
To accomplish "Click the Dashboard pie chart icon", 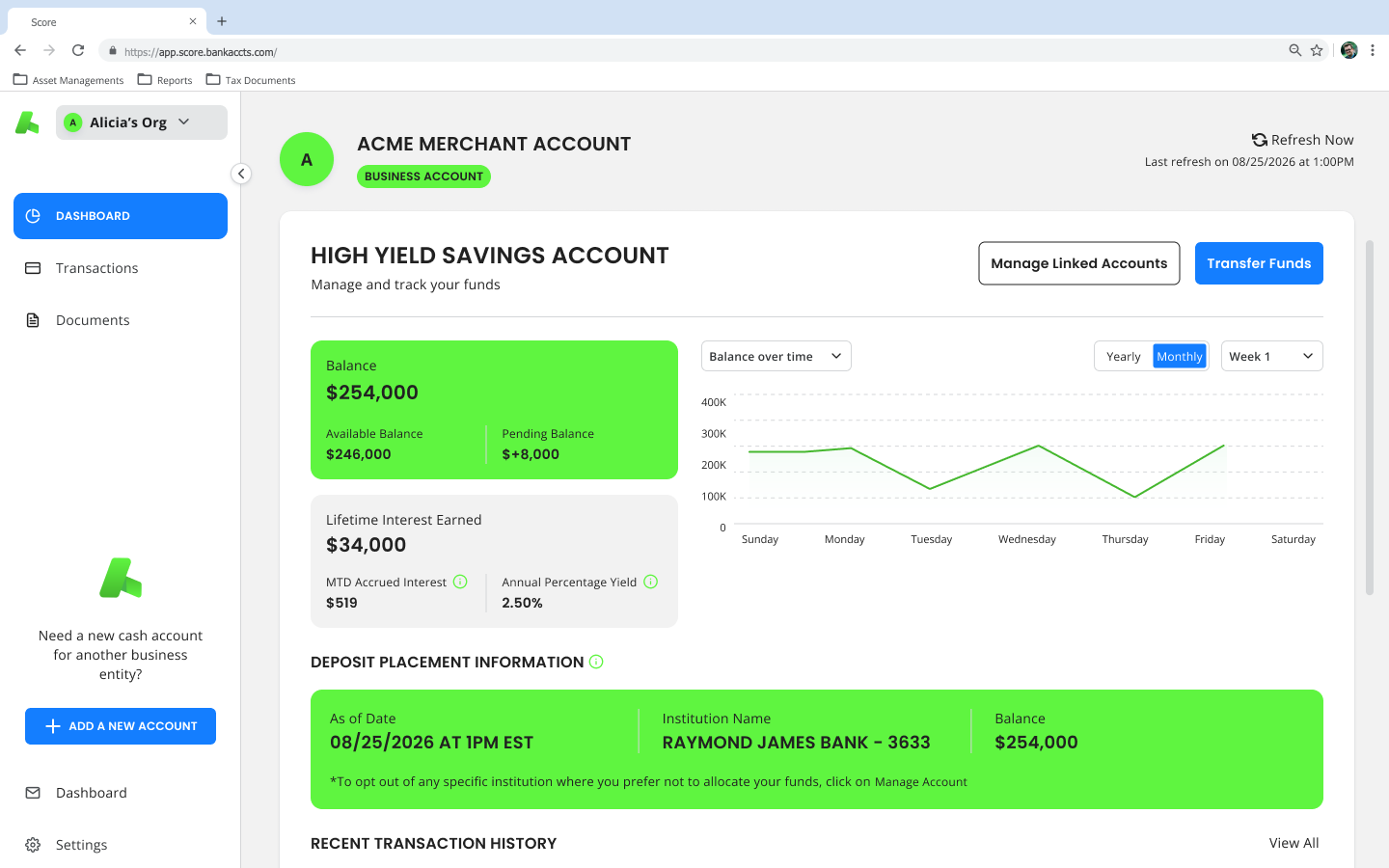I will (33, 216).
